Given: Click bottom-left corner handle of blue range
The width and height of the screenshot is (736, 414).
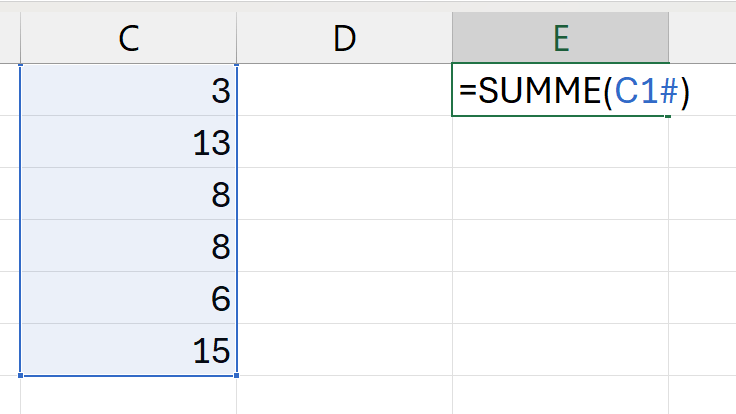Looking at the screenshot, I should click(20, 376).
